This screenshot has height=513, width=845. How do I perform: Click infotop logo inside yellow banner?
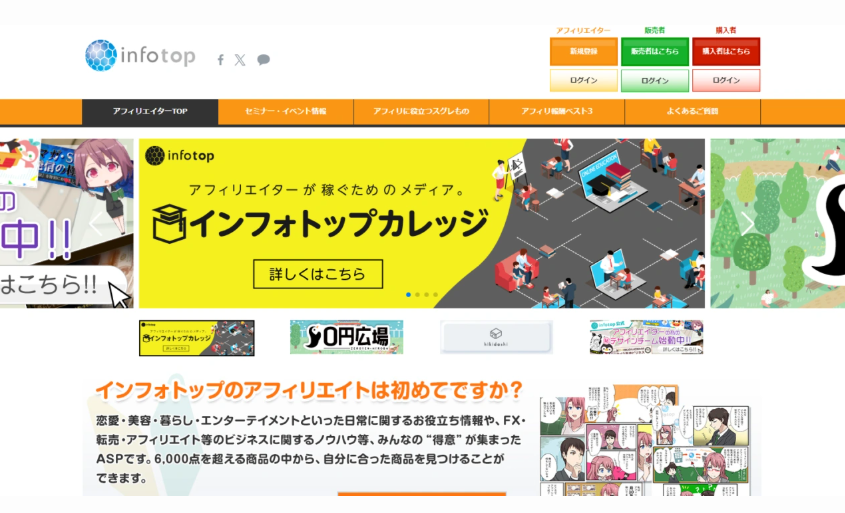coord(180,156)
